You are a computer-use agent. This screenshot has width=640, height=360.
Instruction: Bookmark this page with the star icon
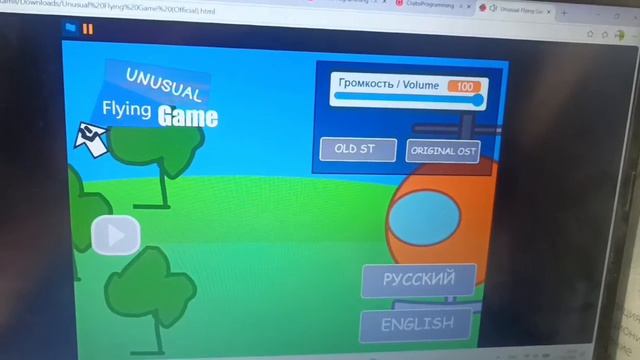(590, 34)
